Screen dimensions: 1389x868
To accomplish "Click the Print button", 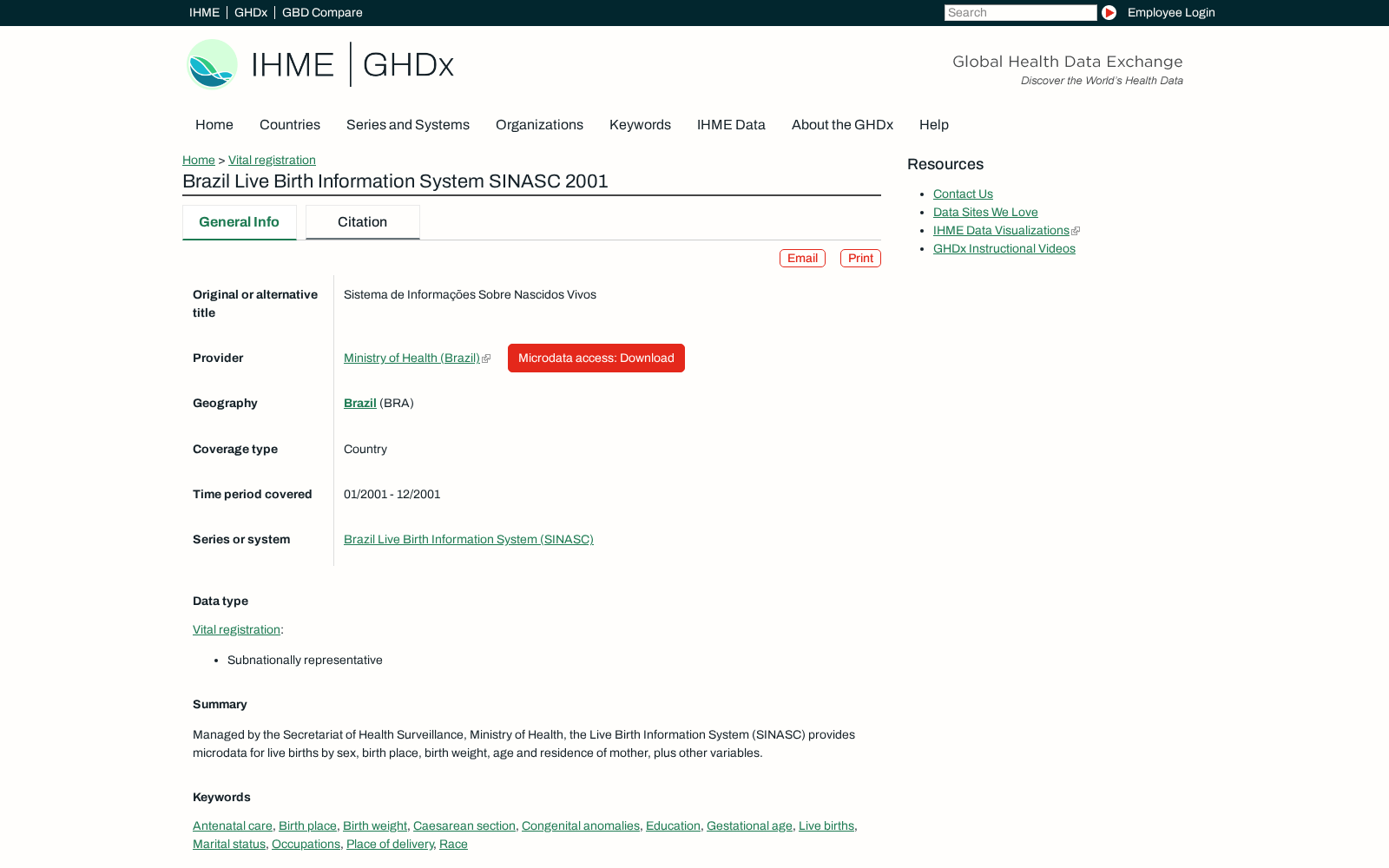I will point(860,259).
